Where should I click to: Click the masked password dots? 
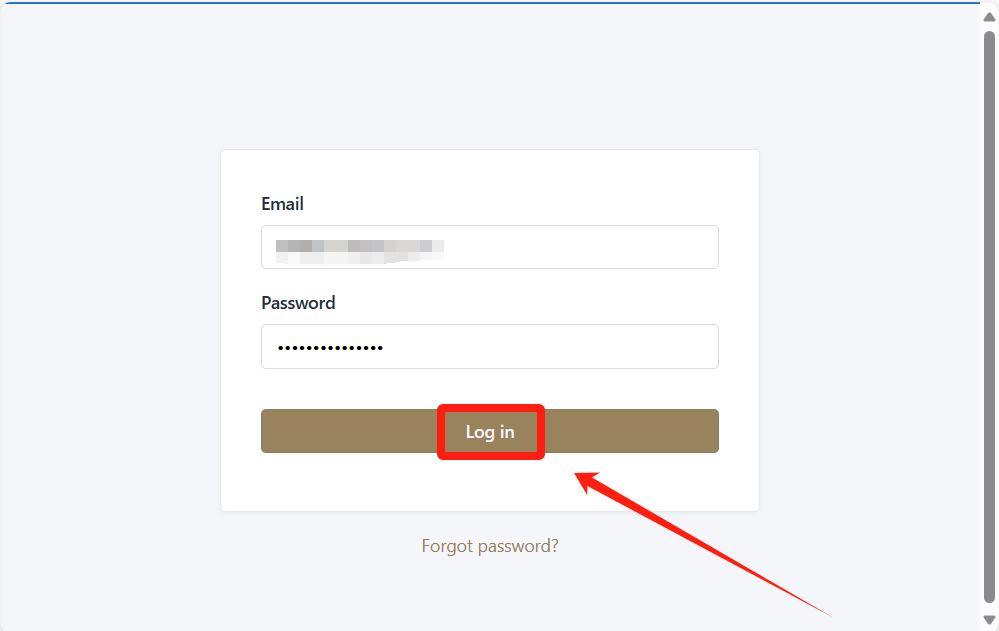pyautogui.click(x=331, y=347)
